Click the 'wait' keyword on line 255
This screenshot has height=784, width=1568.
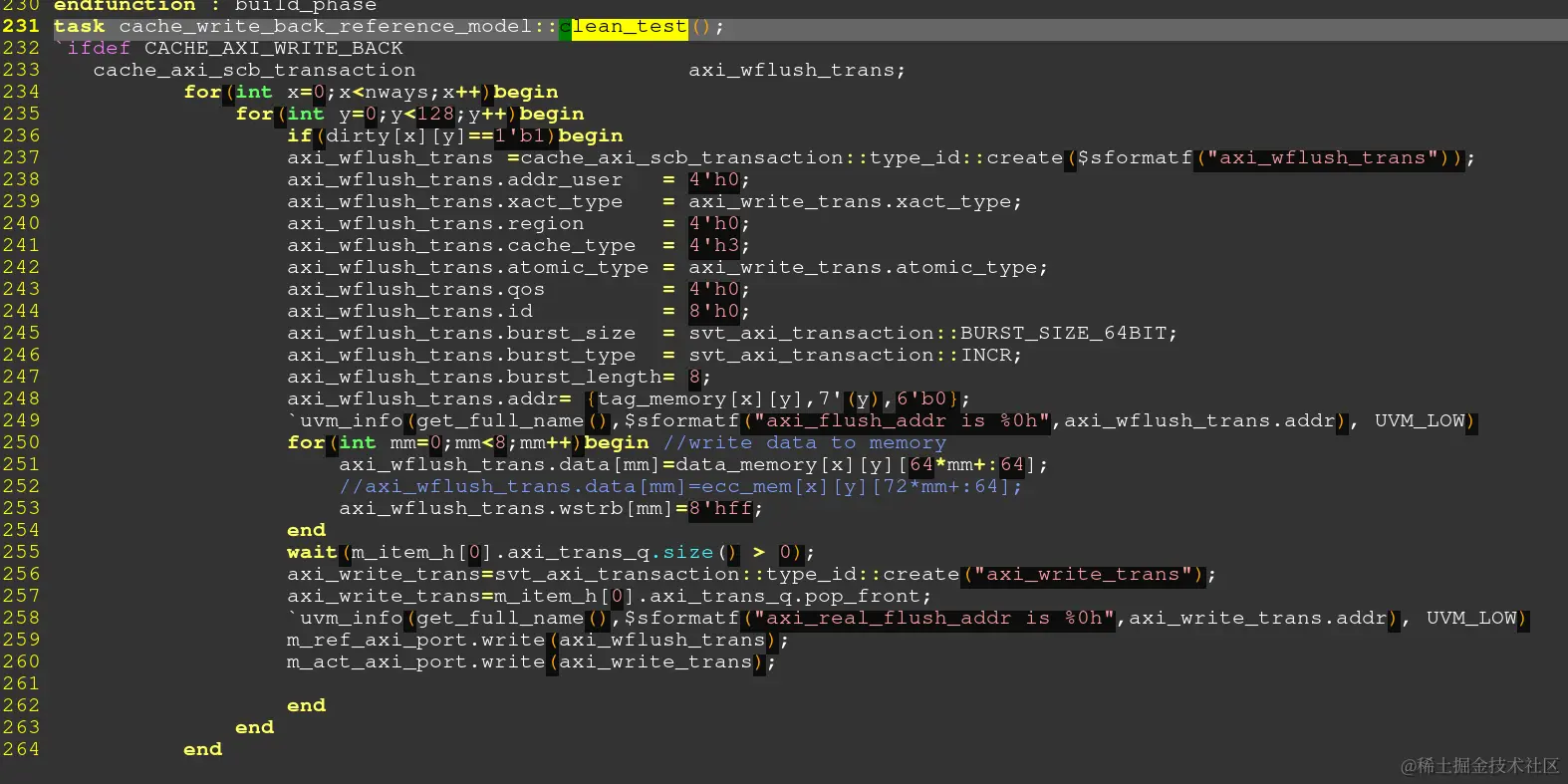coord(312,552)
